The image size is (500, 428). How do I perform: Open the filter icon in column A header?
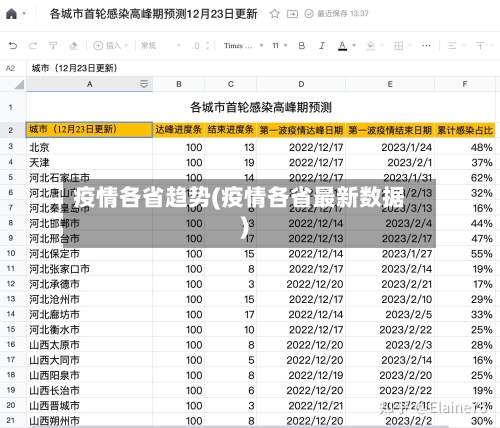[144, 84]
